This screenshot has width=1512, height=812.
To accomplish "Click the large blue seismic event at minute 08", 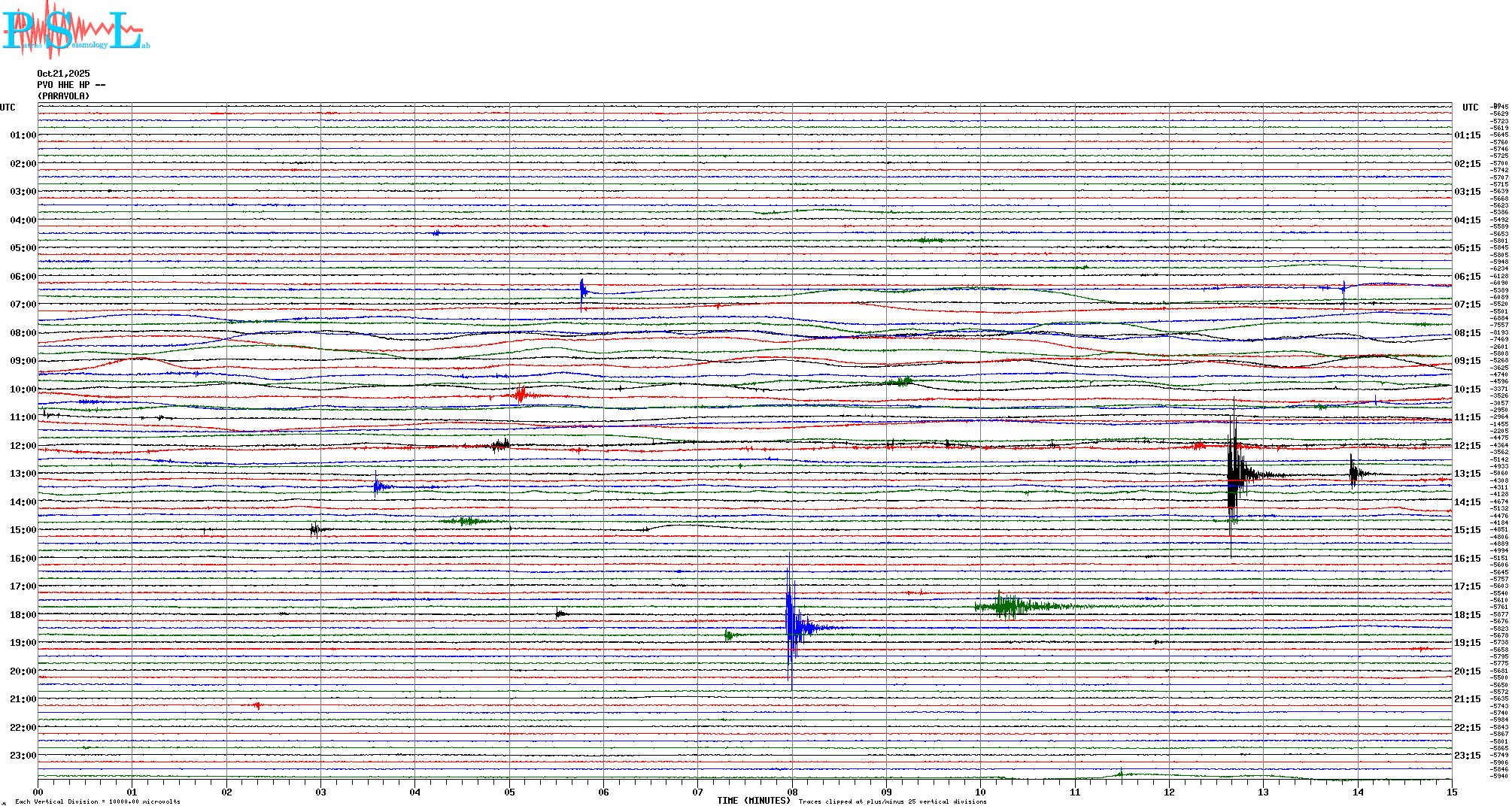I will pos(791,626).
